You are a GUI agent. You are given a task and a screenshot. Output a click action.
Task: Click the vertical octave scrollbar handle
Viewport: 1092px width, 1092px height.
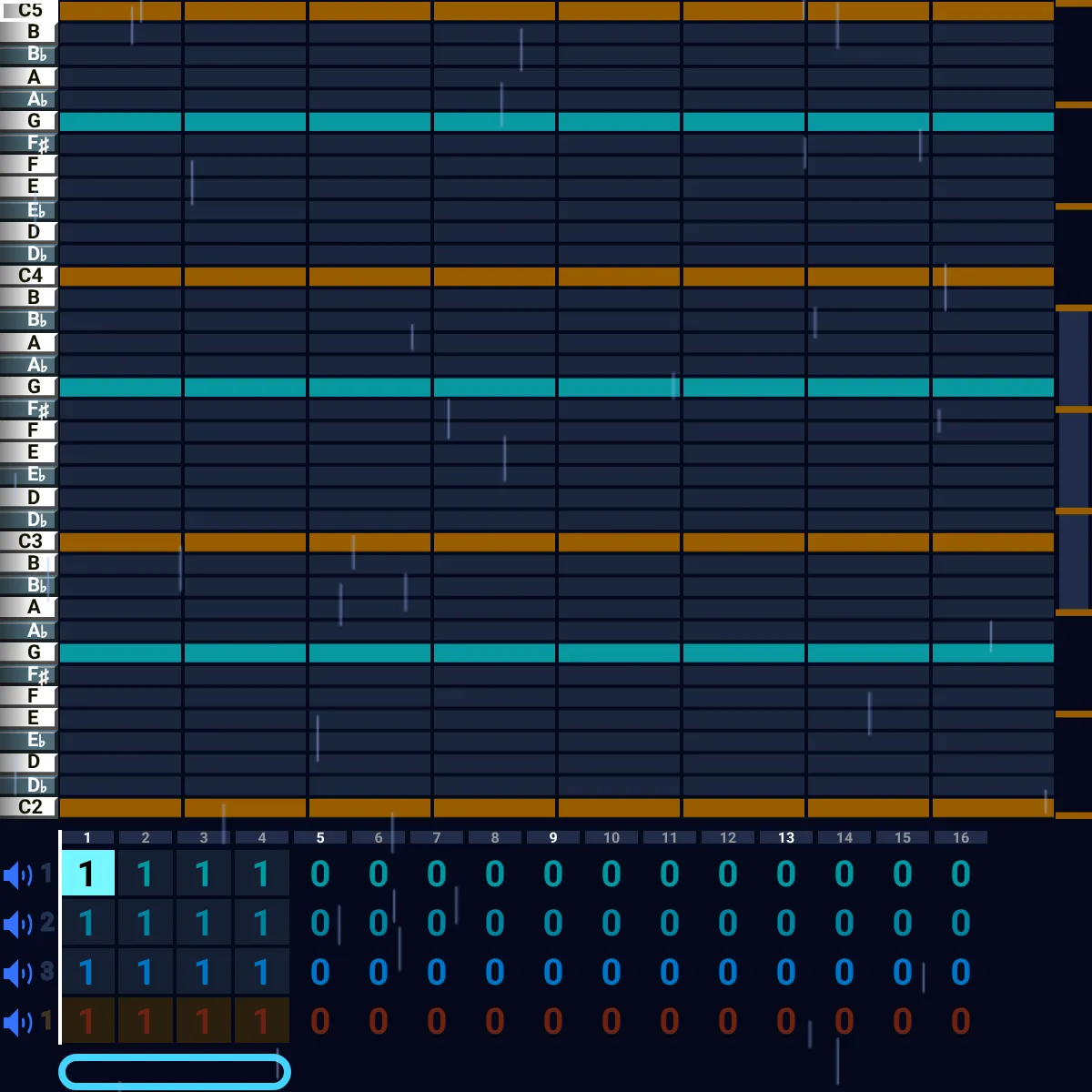(x=1074, y=460)
